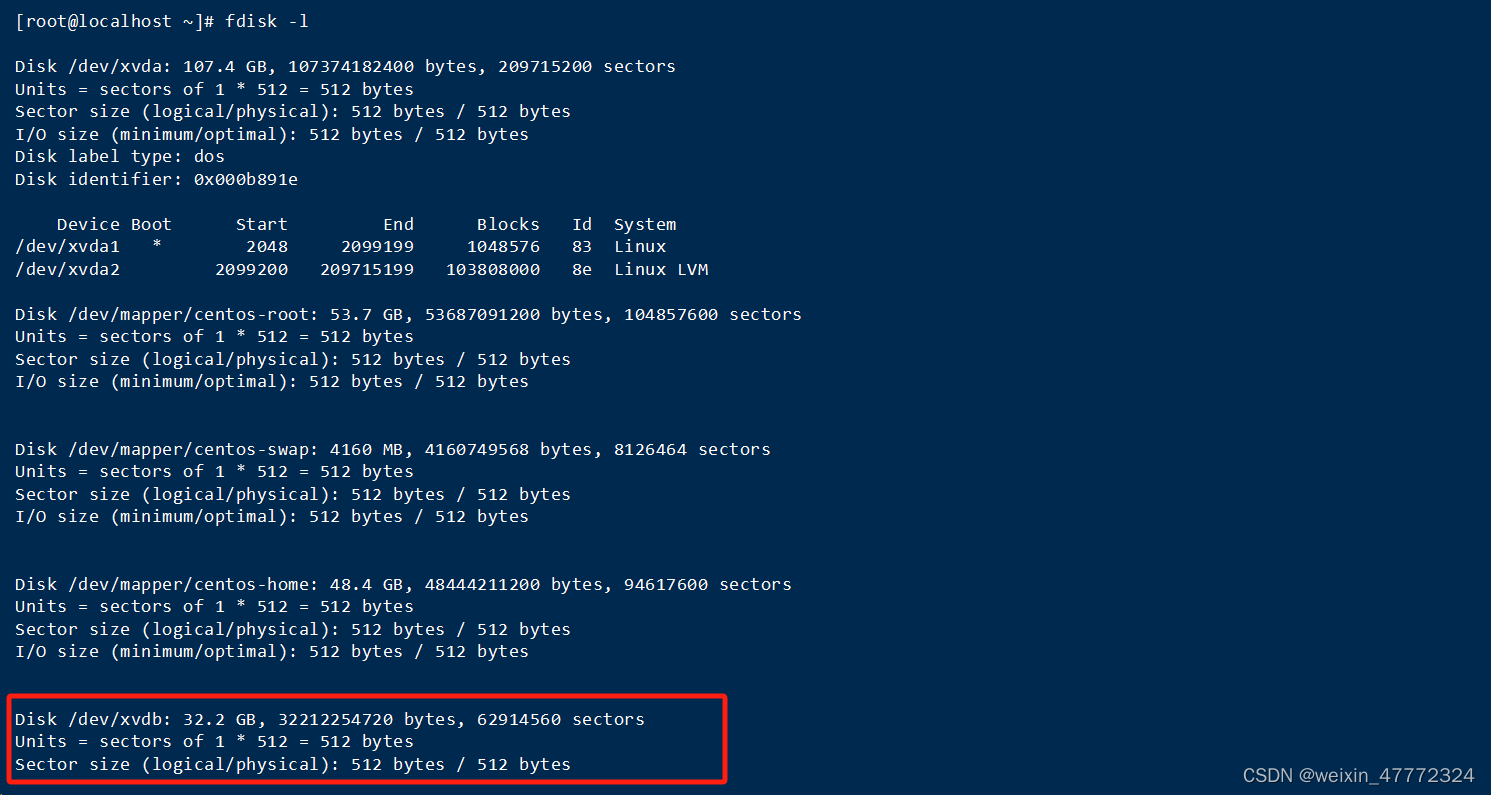The height and width of the screenshot is (795, 1491).
Task: Select the centos-root disk heading
Action: click(x=400, y=313)
